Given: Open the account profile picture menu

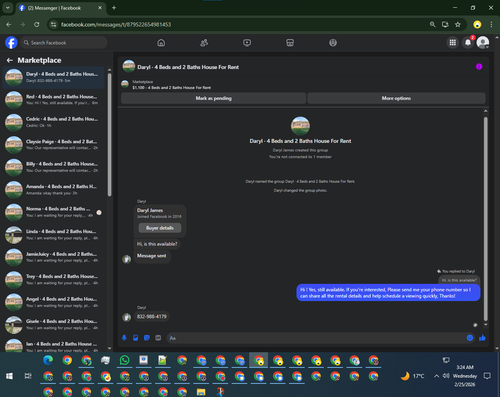Looking at the screenshot, I should point(483,43).
